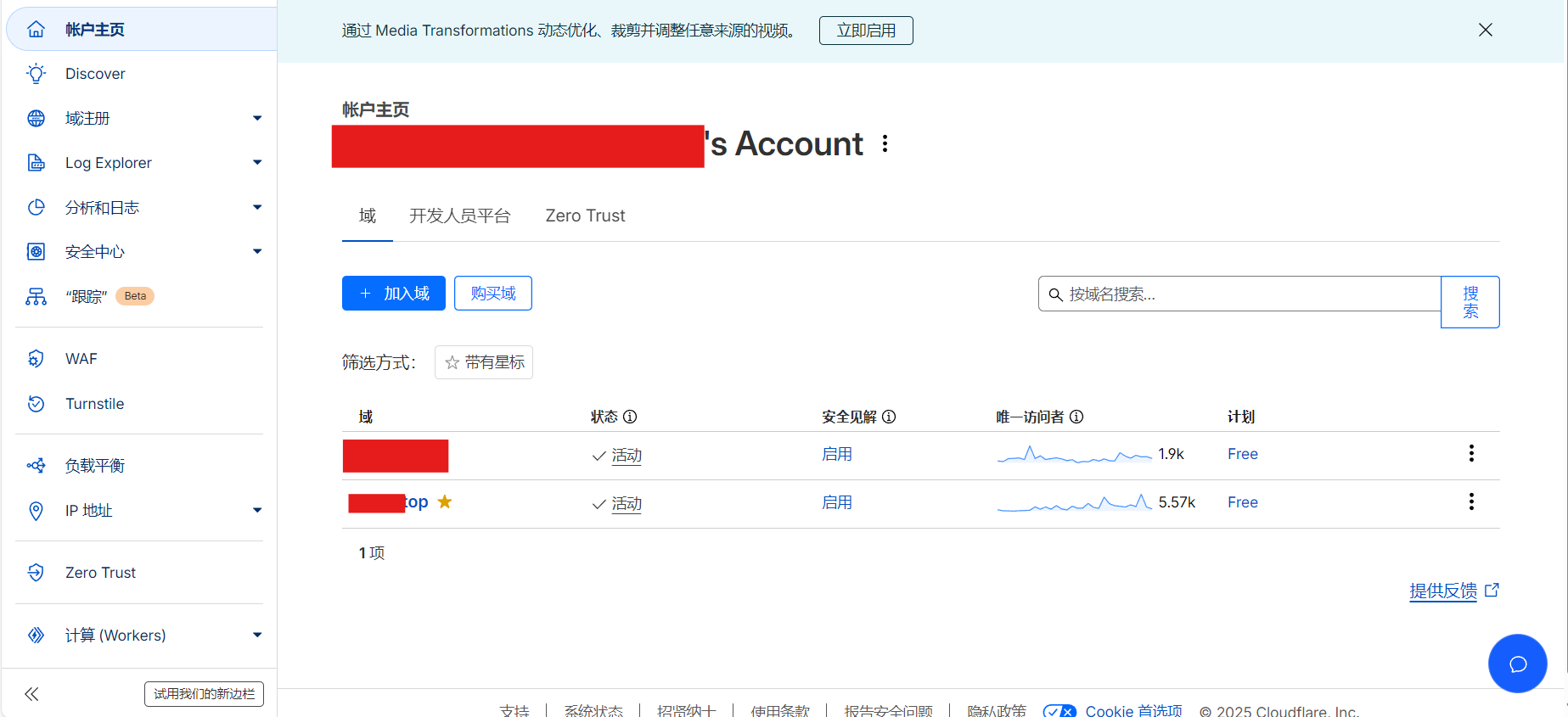The image size is (1568, 717).
Task: Toggle the Cookie 首选项 switch icon
Action: [x=1059, y=711]
